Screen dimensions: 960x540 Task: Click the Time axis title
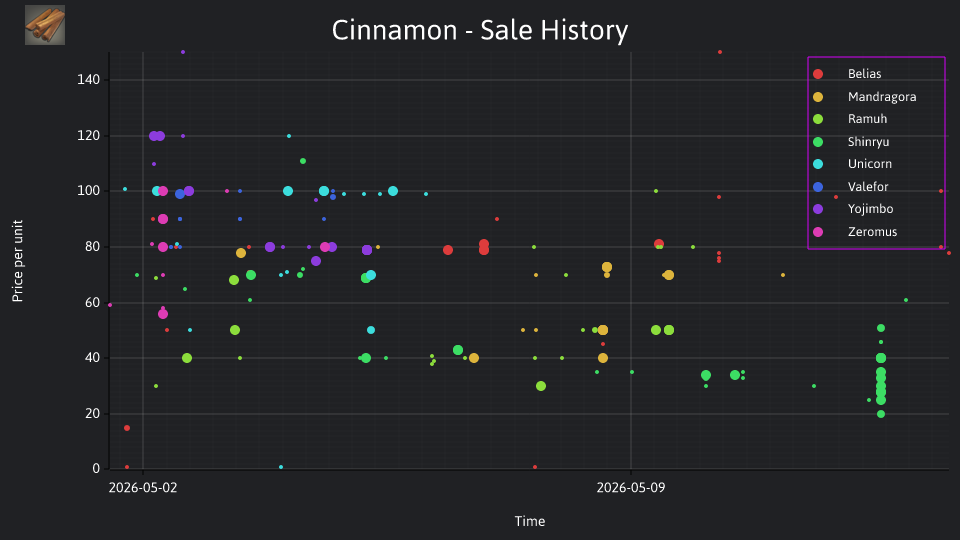(530, 521)
